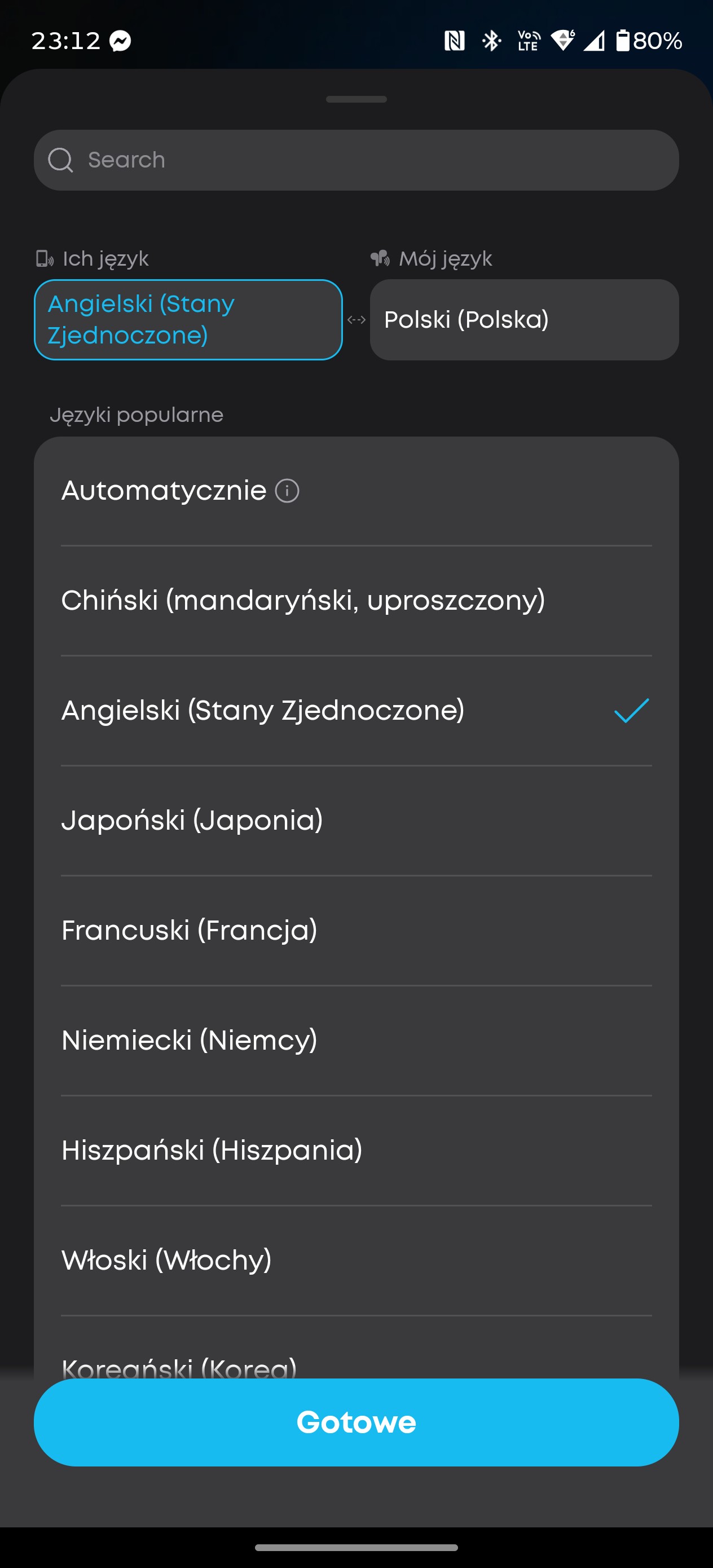
Task: Choose Francuski (Francja) entry
Action: [x=190, y=930]
